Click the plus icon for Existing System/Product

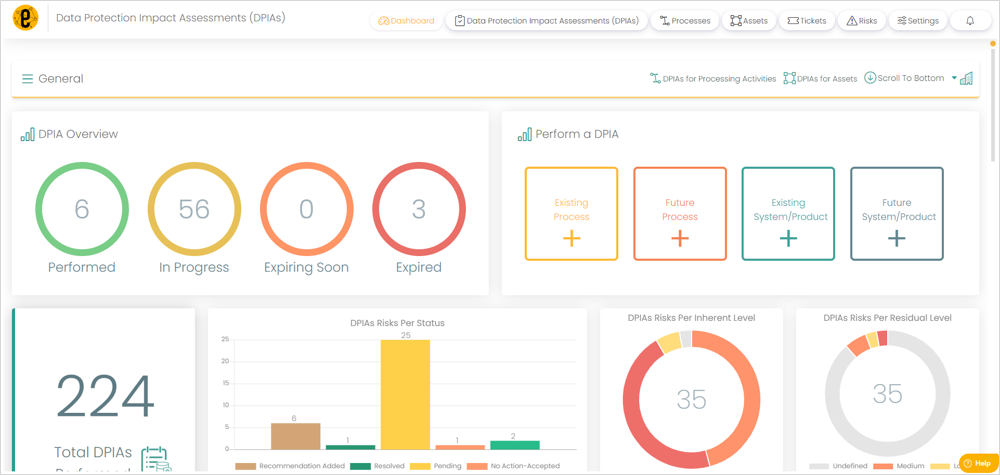(x=788, y=239)
